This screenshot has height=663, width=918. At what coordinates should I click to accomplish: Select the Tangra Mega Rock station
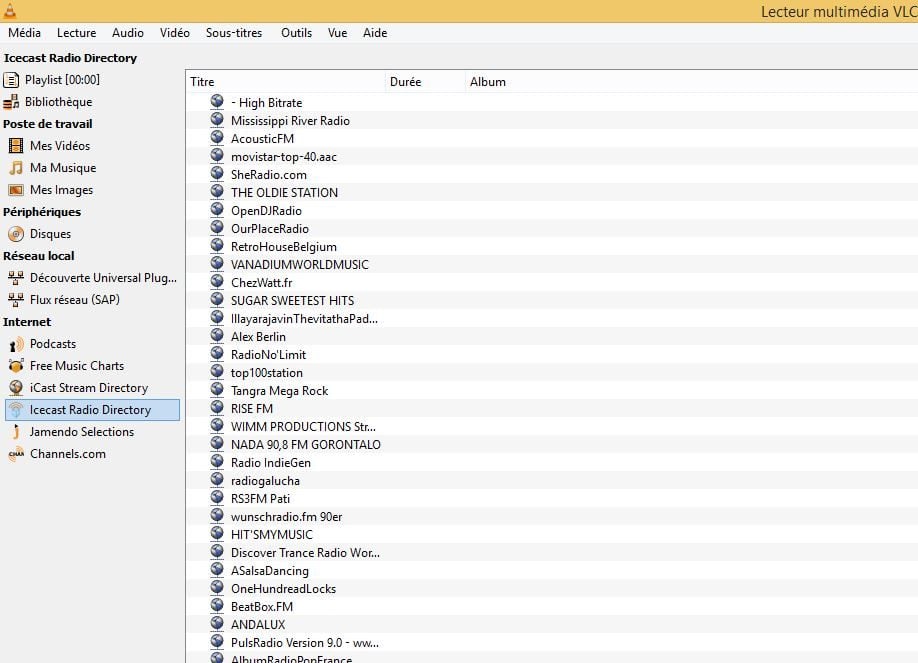coord(279,391)
